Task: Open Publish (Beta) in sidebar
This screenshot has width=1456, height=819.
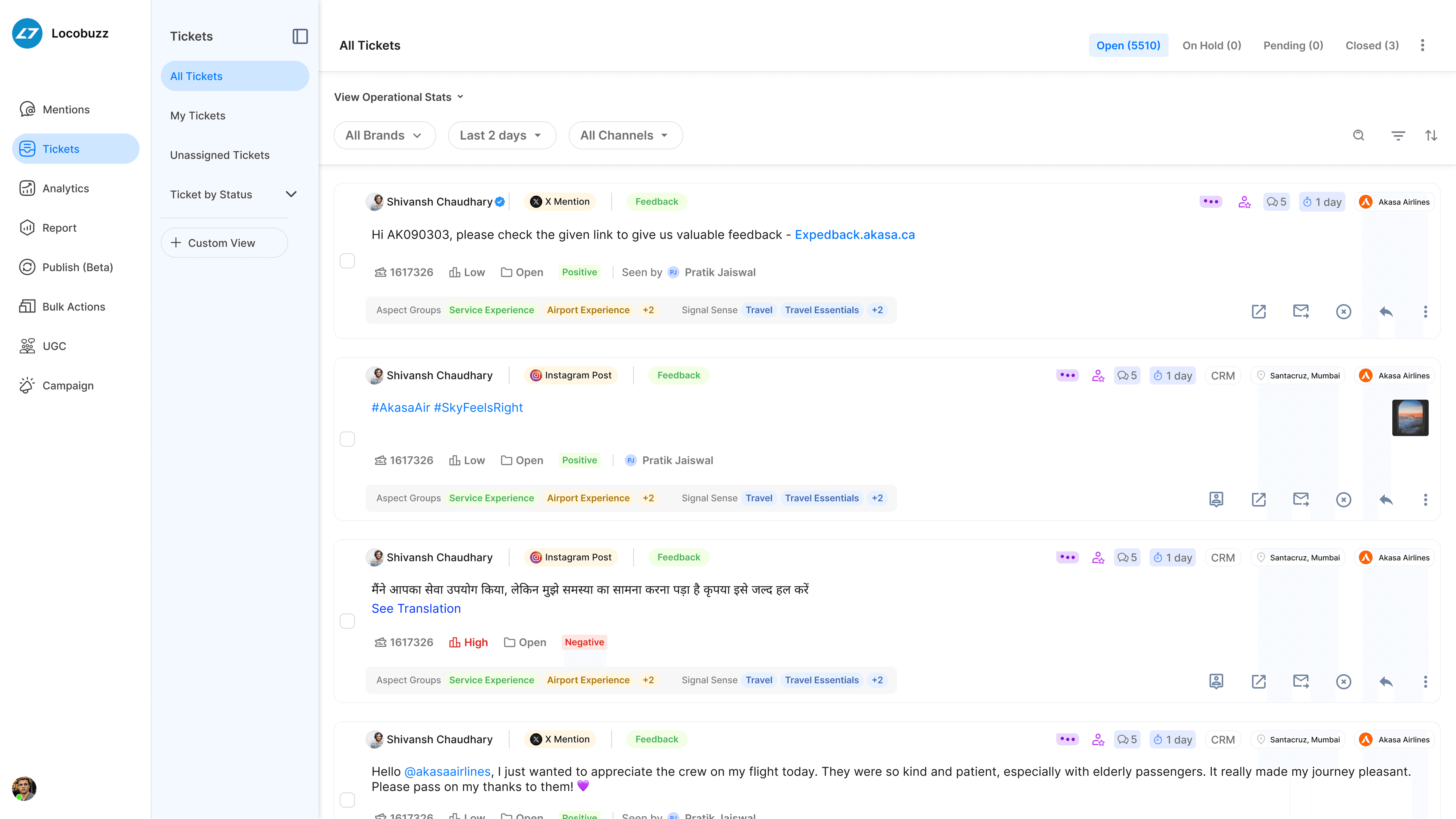Action: [x=76, y=267]
